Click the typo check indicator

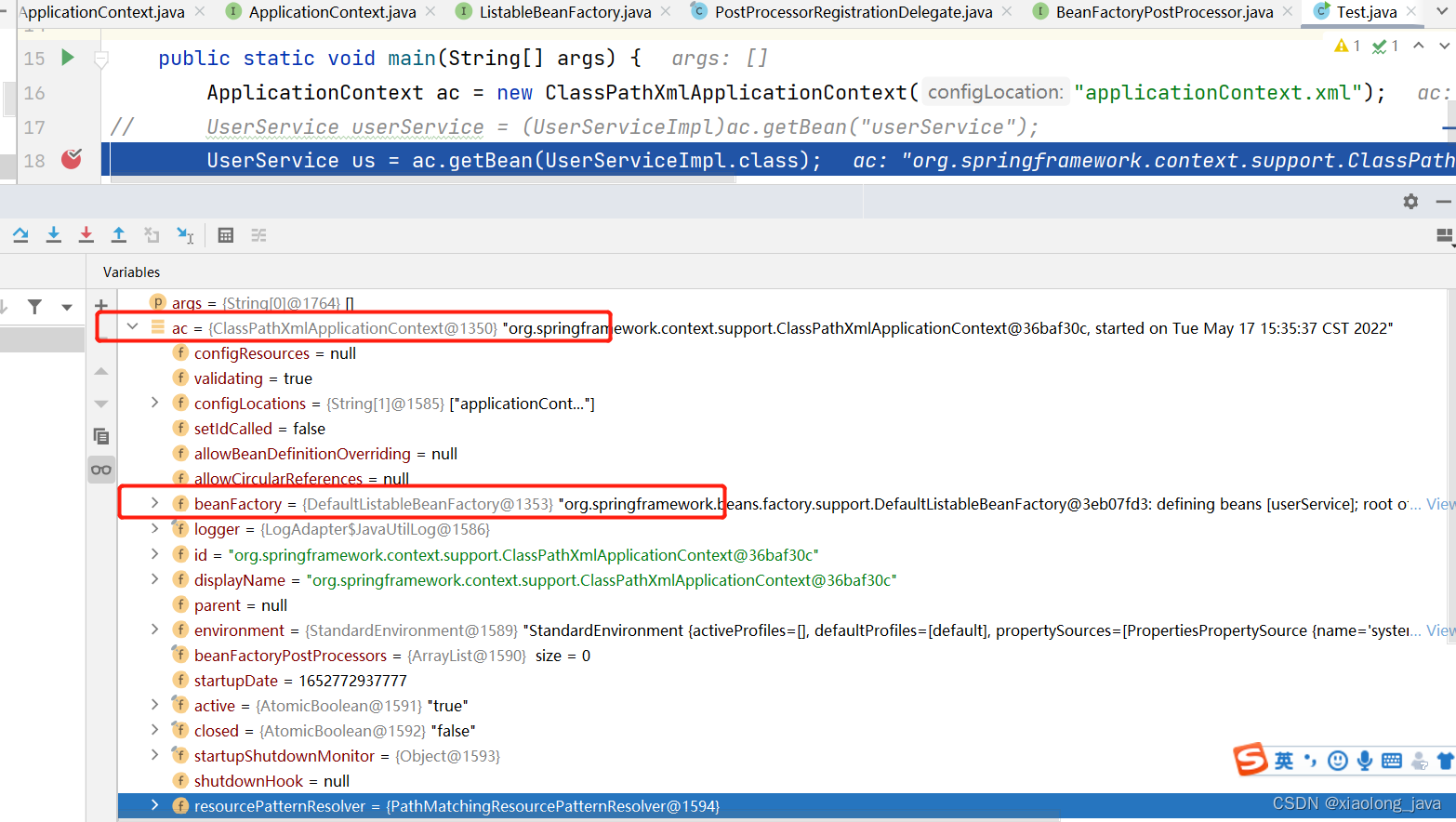[x=1385, y=46]
